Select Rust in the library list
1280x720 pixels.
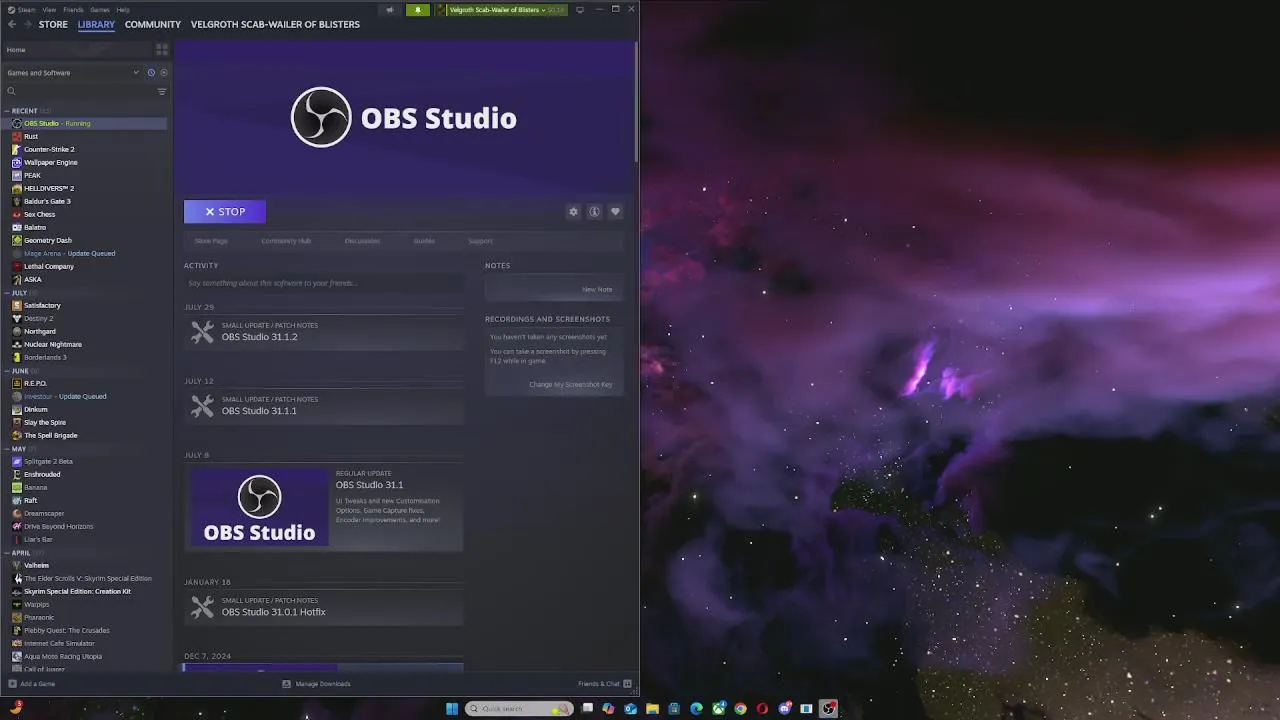tap(31, 136)
